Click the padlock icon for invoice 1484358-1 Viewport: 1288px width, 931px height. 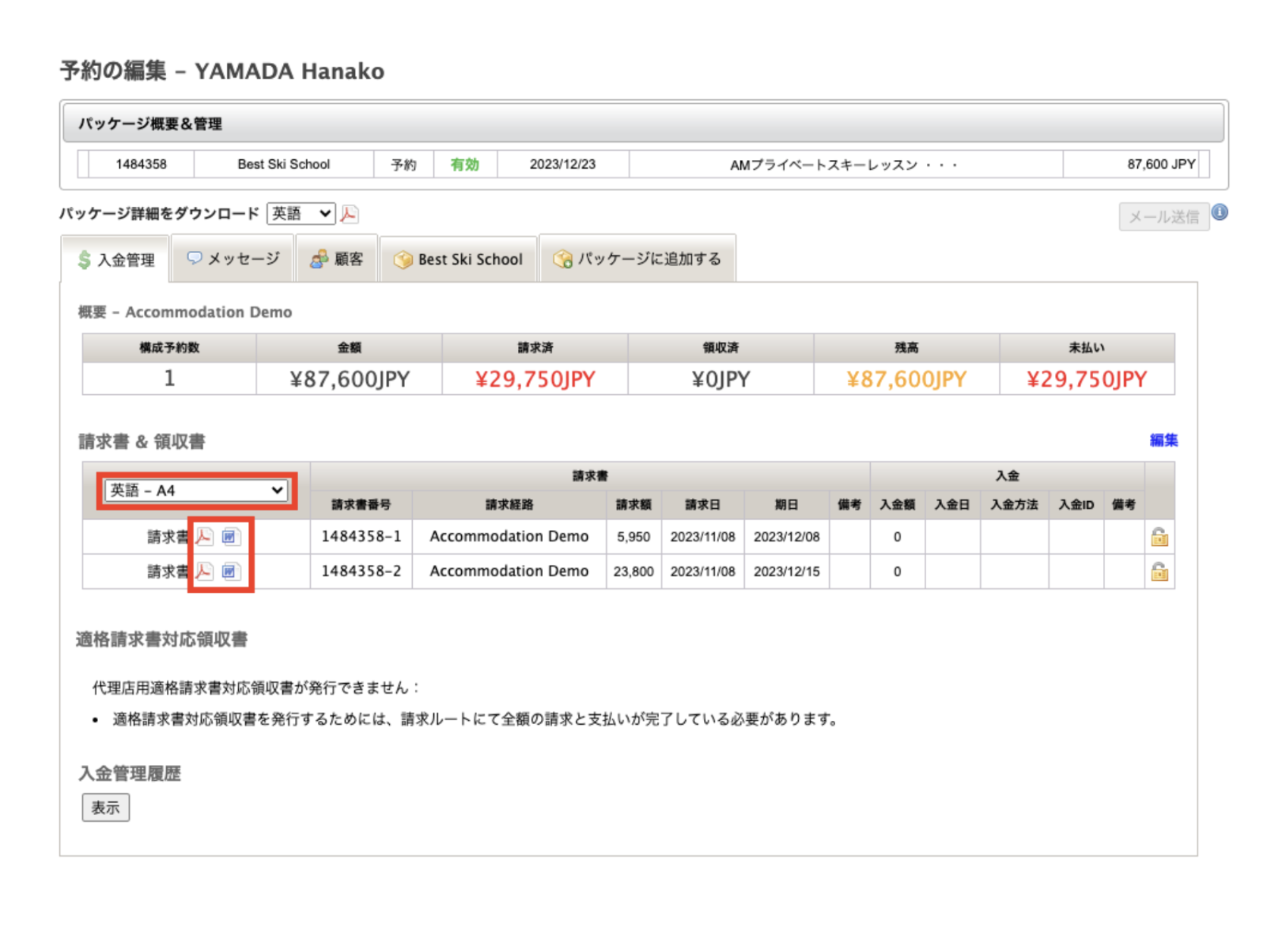coord(1158,537)
